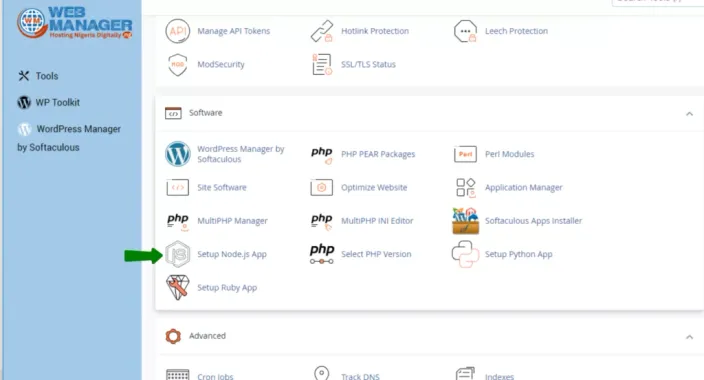Open Tools in the sidebar
Image resolution: width=704 pixels, height=380 pixels.
click(38, 76)
